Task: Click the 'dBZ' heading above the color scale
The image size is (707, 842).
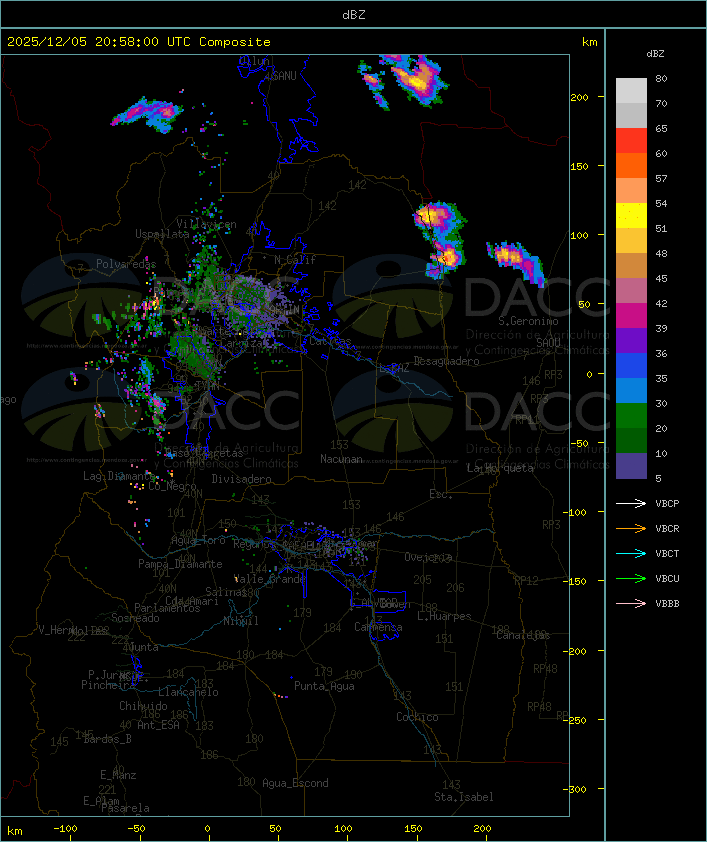Action: pyautogui.click(x=655, y=54)
